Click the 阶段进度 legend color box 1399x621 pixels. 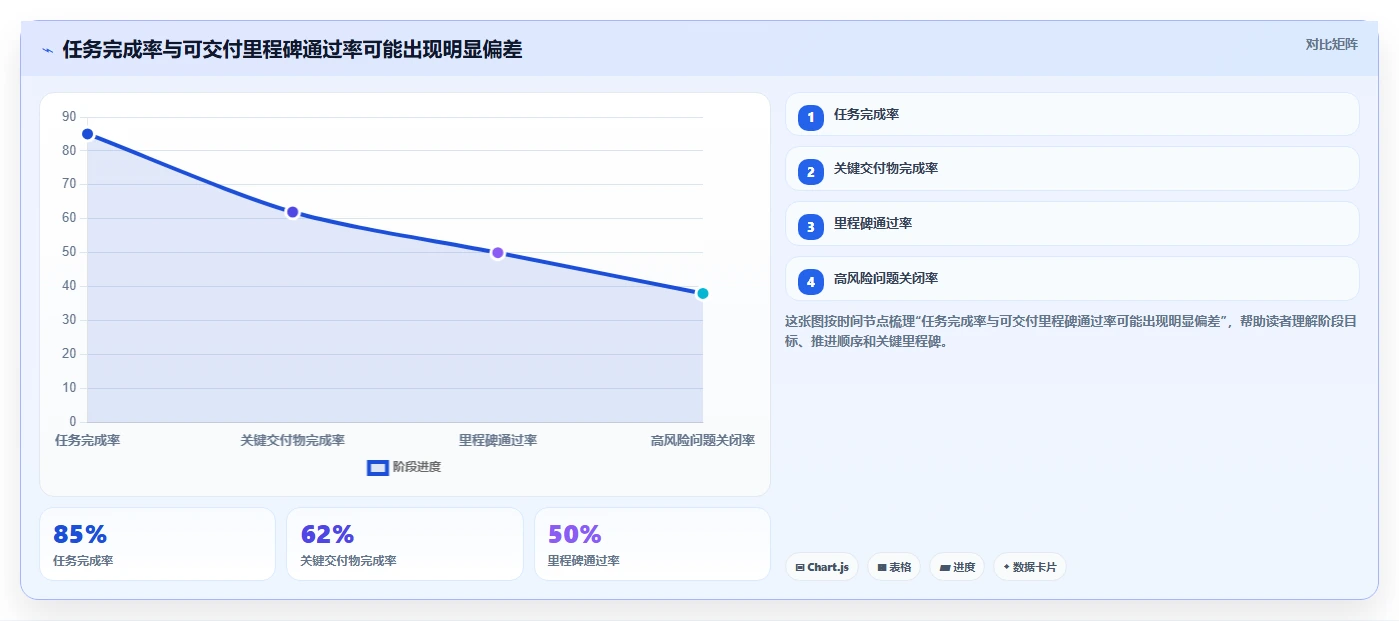(x=378, y=467)
